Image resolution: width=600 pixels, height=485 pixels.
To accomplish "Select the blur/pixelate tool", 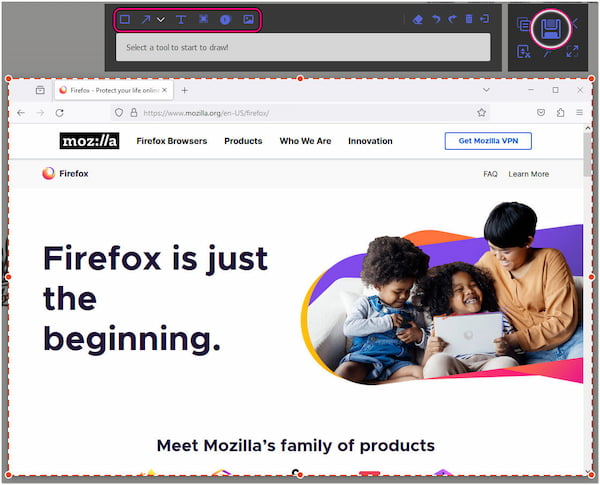I will [x=204, y=19].
